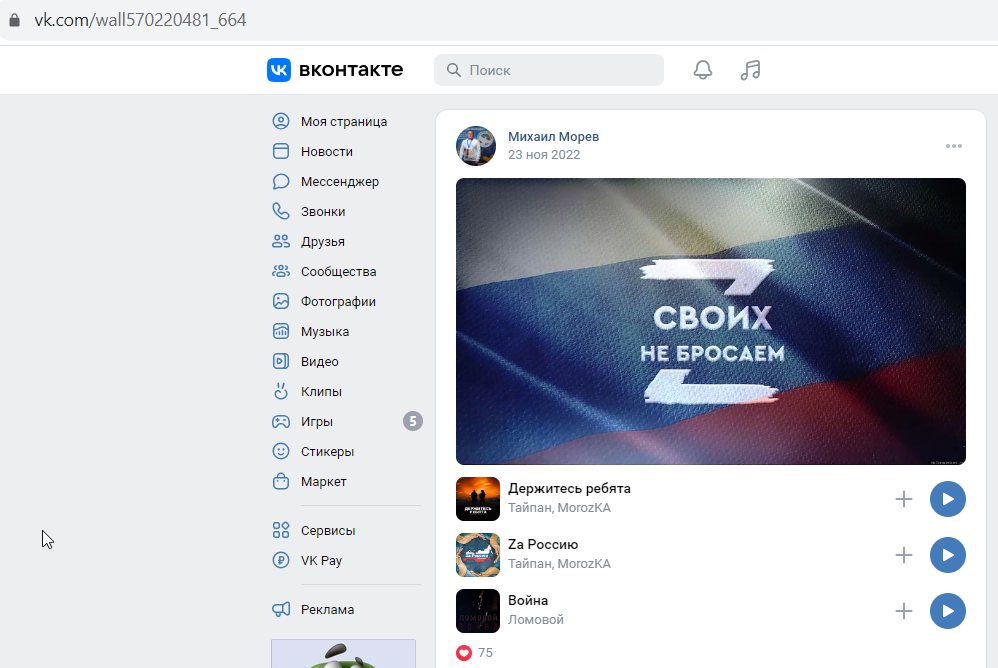
Task: Click the address bar lock icon
Action: tap(14, 20)
